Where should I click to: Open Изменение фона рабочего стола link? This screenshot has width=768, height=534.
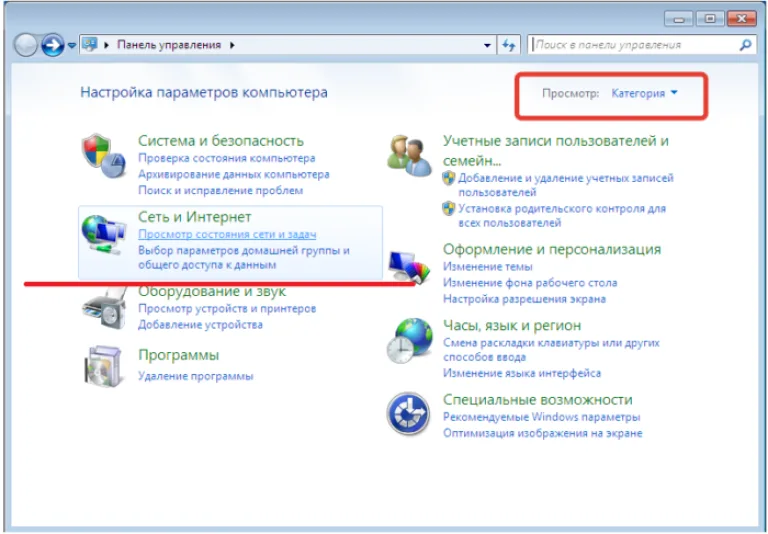530,283
